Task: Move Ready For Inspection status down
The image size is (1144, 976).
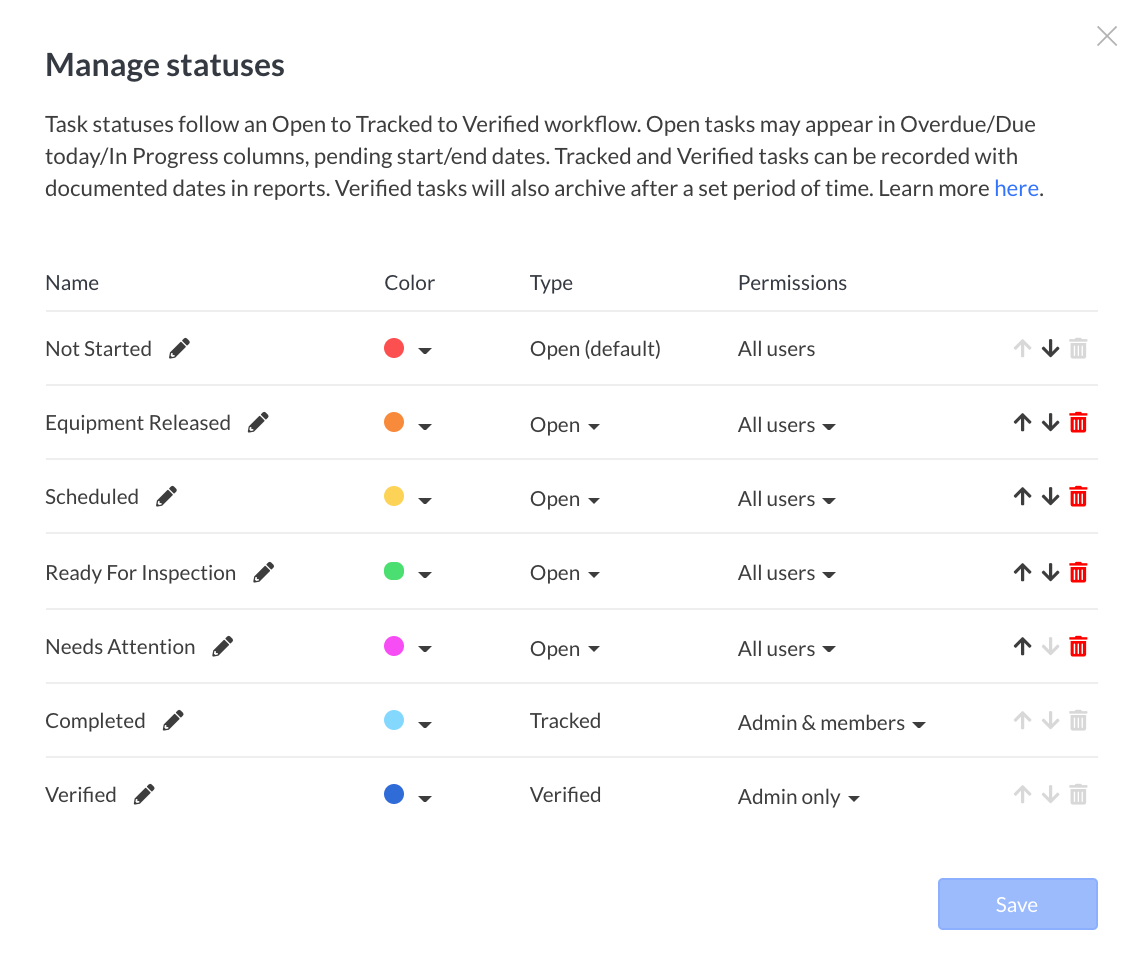Action: (1050, 572)
